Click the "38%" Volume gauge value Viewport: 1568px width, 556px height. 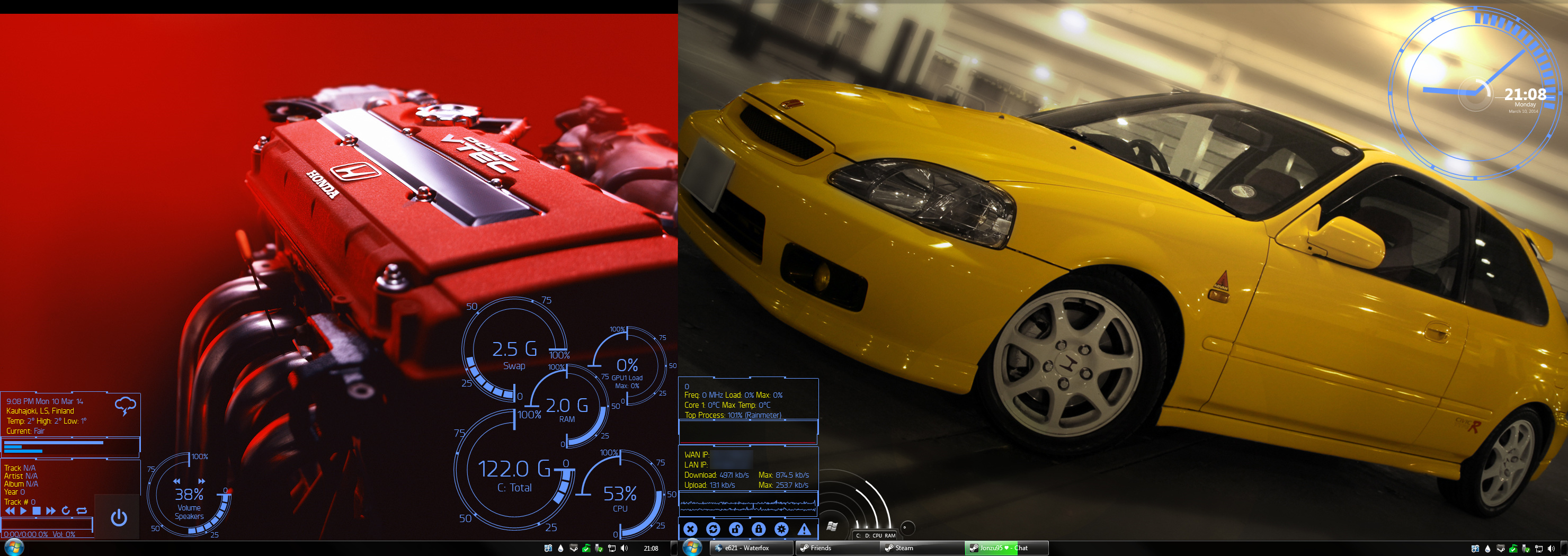click(189, 494)
